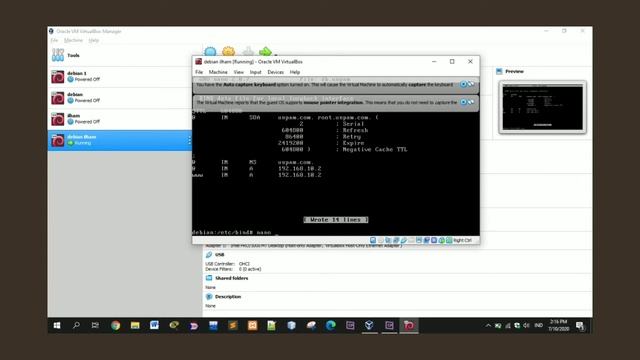
Task: Open the menu handle on debian ilham row
Action: 189,140
